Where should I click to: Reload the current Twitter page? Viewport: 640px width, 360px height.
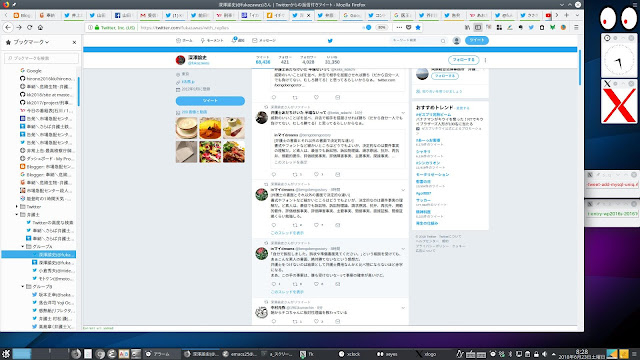tap(29, 27)
